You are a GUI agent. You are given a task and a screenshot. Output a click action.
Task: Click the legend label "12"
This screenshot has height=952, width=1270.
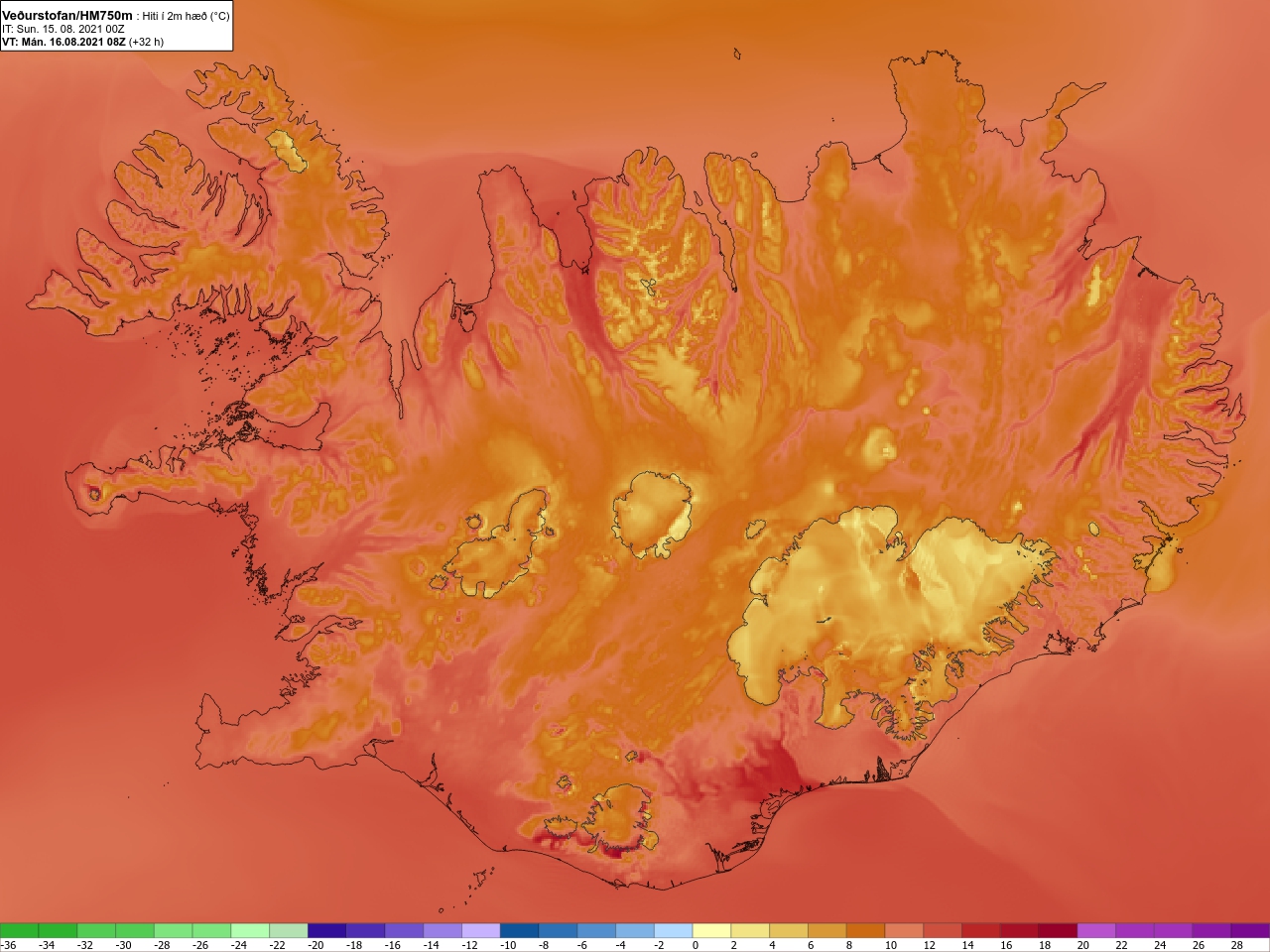[929, 945]
